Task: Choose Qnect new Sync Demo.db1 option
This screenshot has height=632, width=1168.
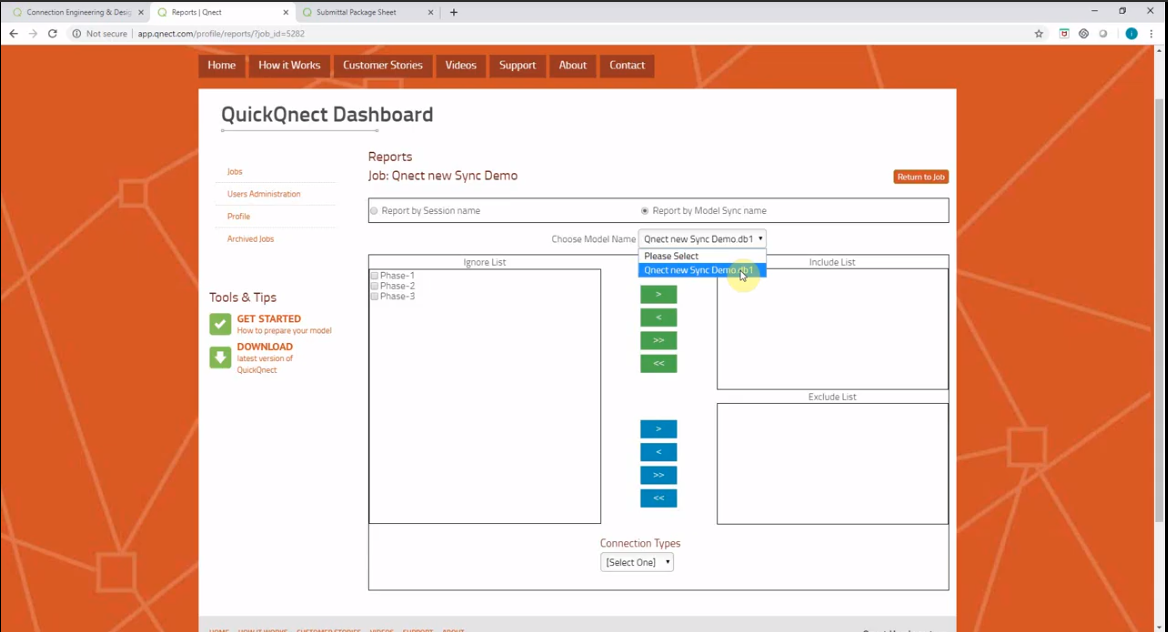Action: (x=702, y=270)
